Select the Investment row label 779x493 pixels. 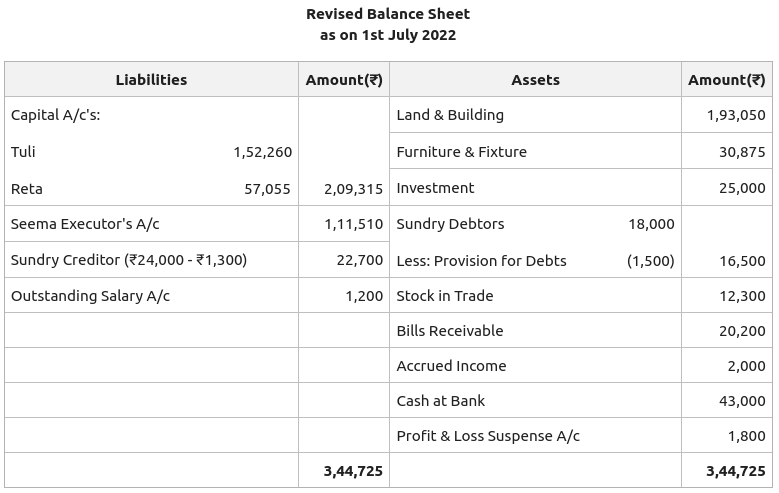click(435, 188)
